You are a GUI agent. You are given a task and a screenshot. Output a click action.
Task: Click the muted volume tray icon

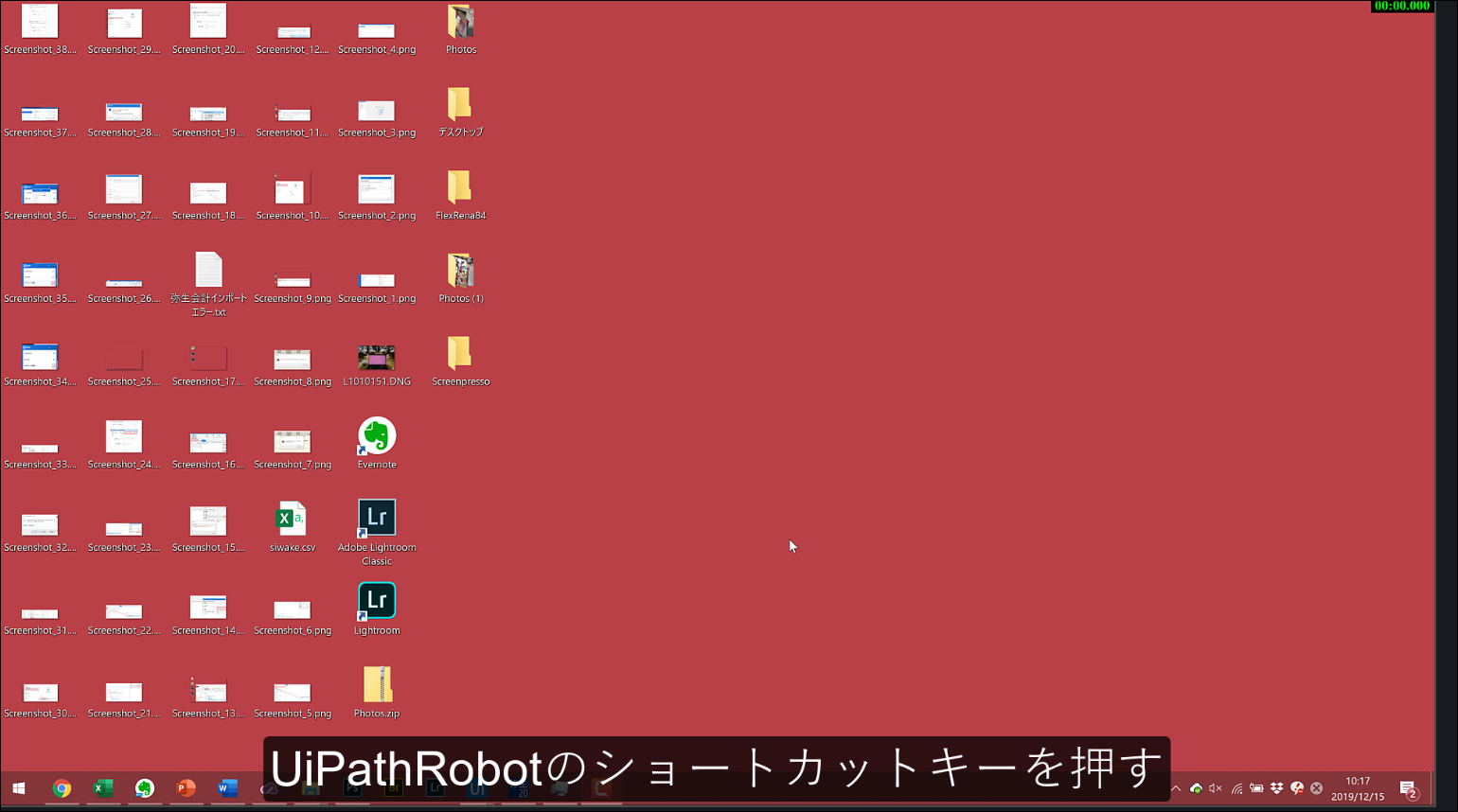pos(1216,788)
